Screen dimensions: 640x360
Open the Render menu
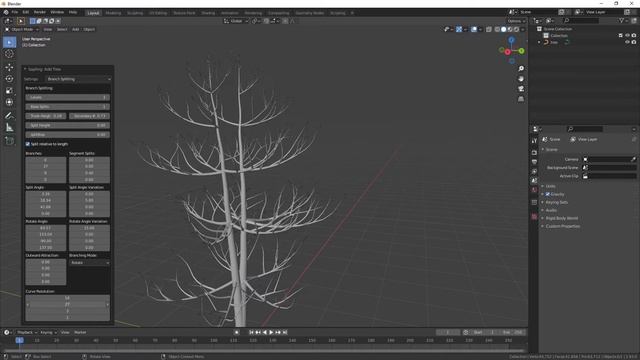click(x=40, y=12)
